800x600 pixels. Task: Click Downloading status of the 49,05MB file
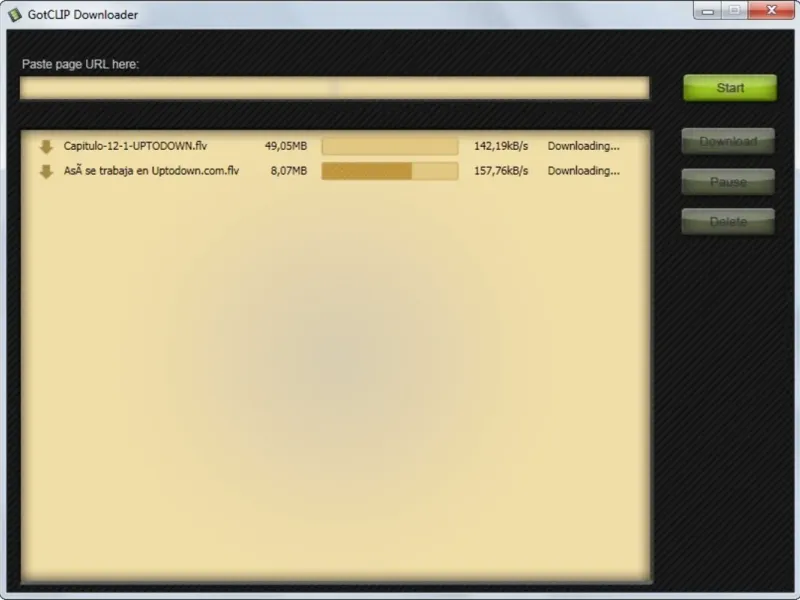point(584,146)
